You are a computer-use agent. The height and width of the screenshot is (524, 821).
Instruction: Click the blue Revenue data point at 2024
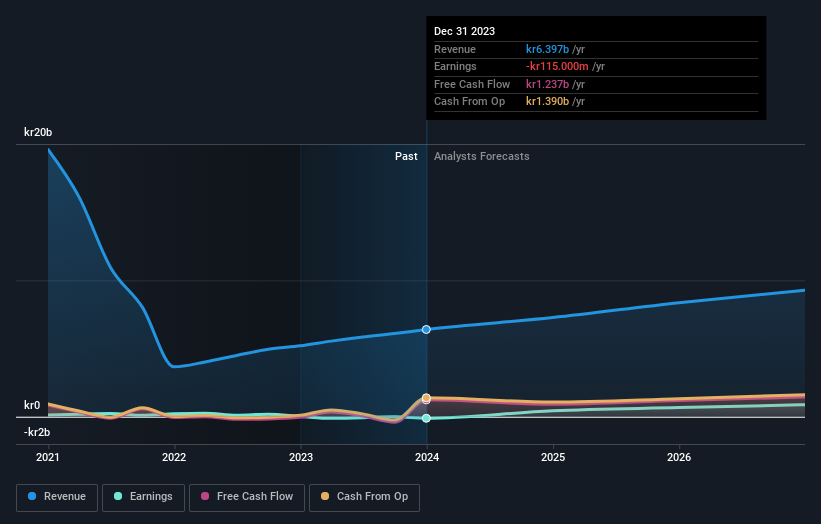pyautogui.click(x=426, y=329)
